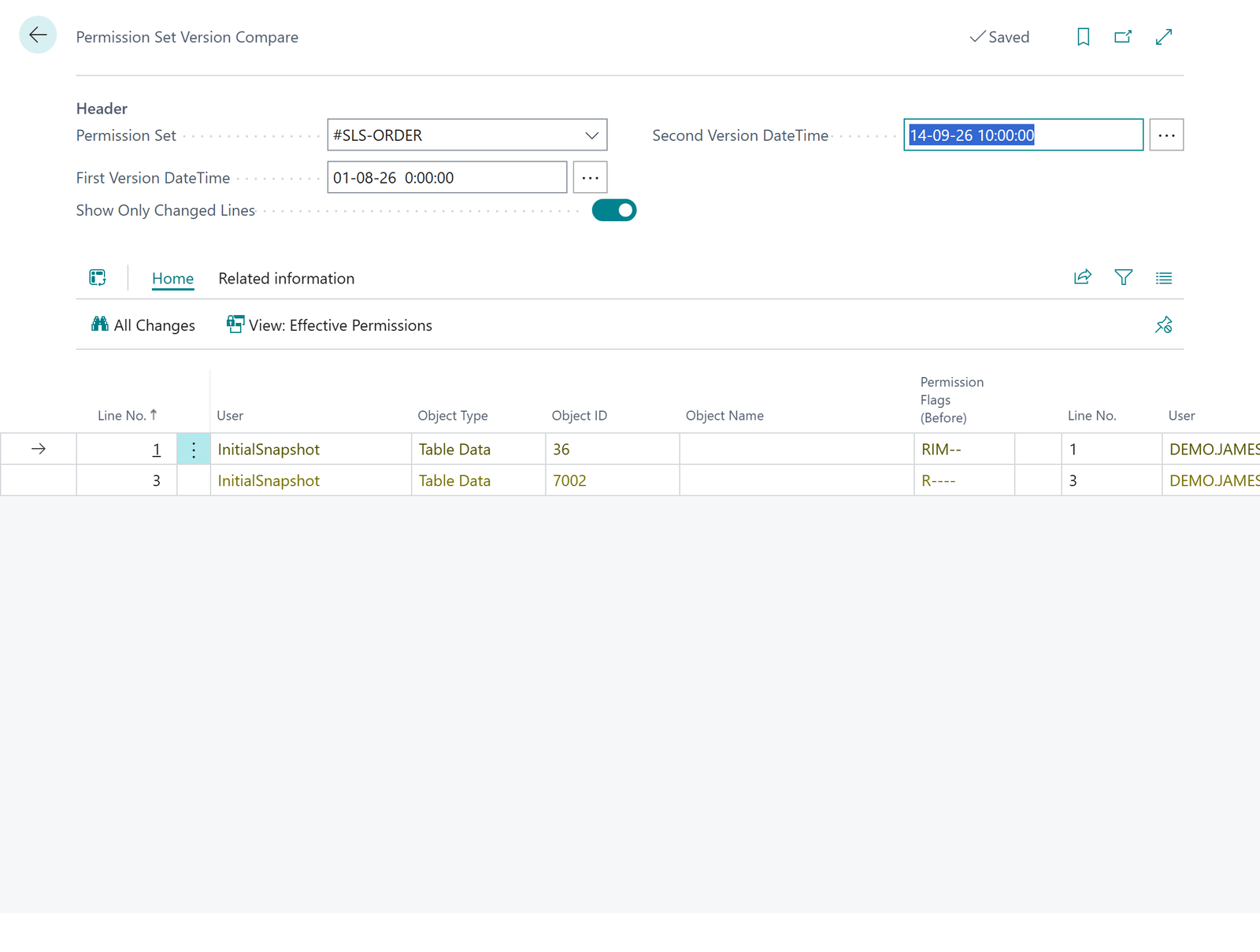Sort by Line No. column header

tap(127, 415)
